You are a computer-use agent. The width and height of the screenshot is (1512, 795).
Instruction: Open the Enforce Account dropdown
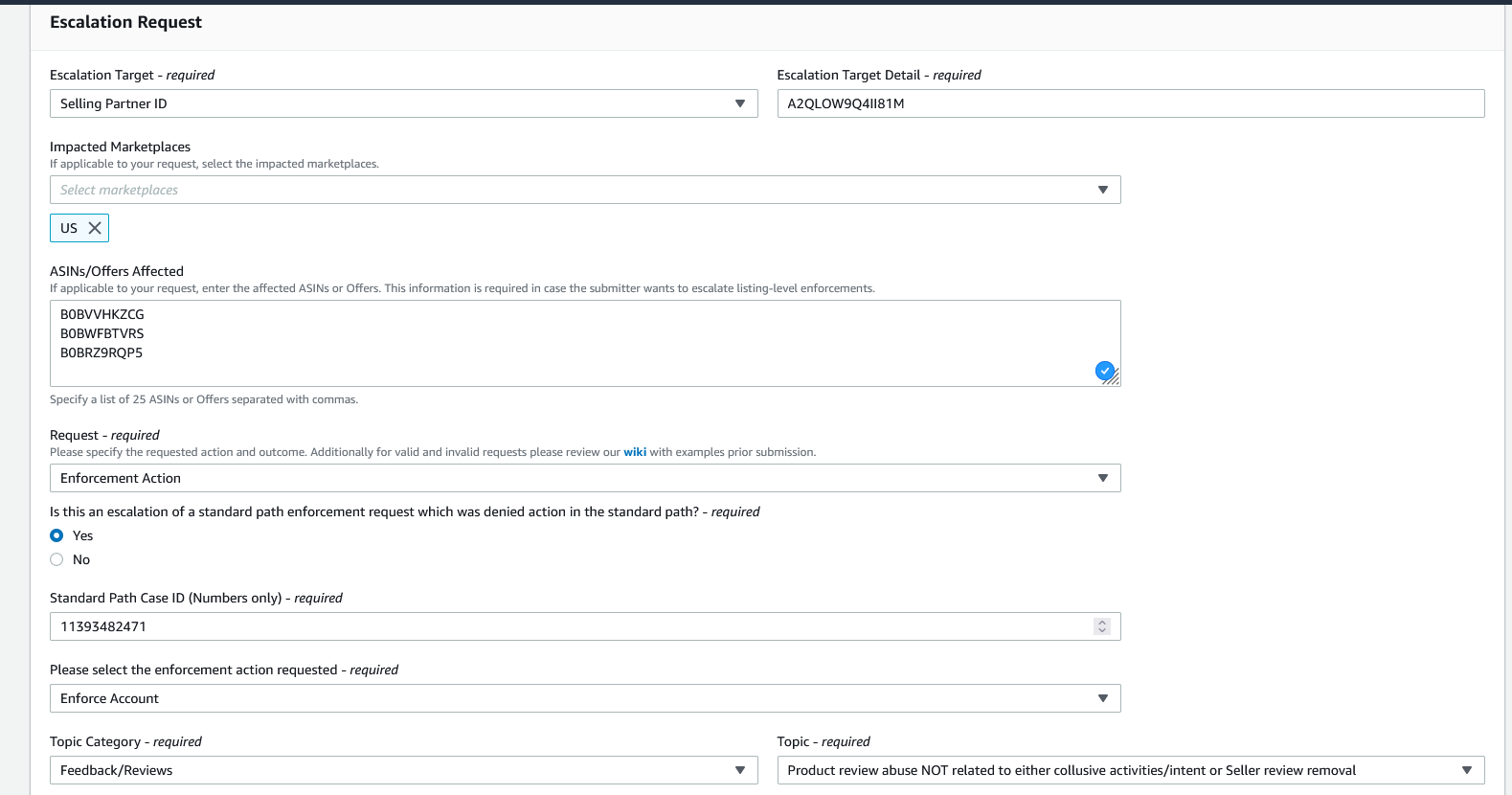click(x=584, y=698)
